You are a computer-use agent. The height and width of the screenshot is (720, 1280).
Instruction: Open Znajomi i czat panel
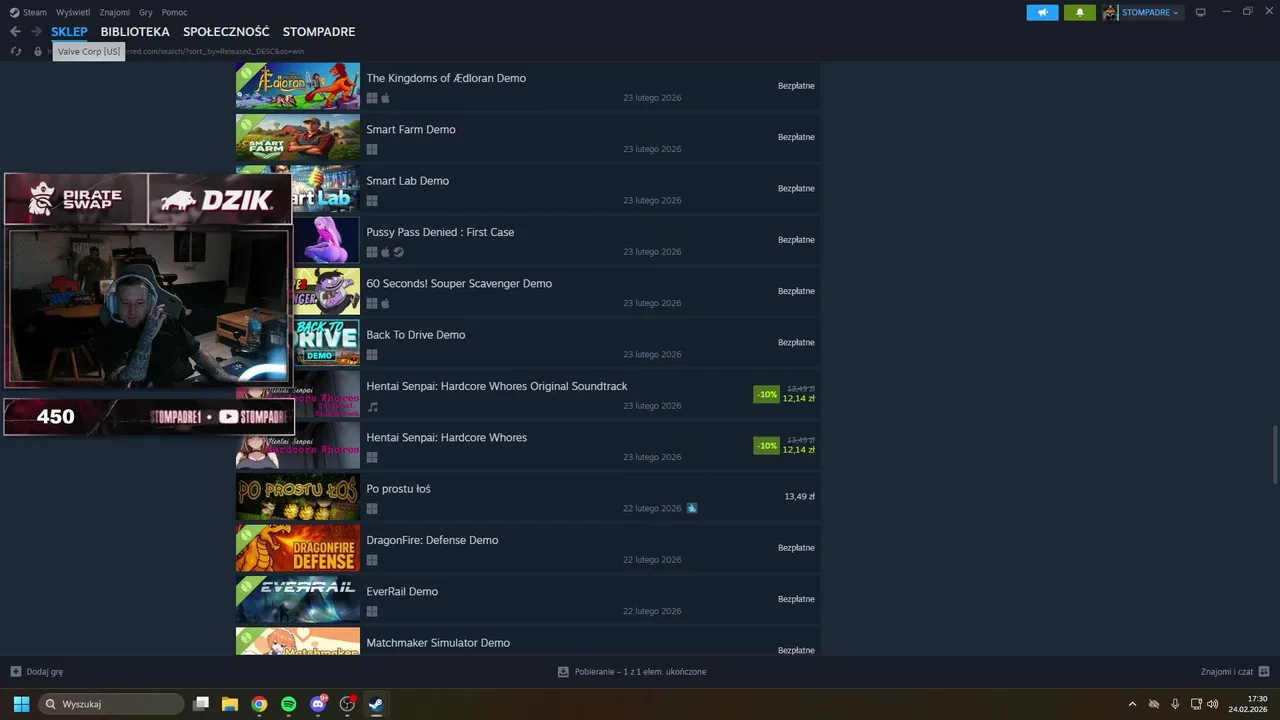1235,672
